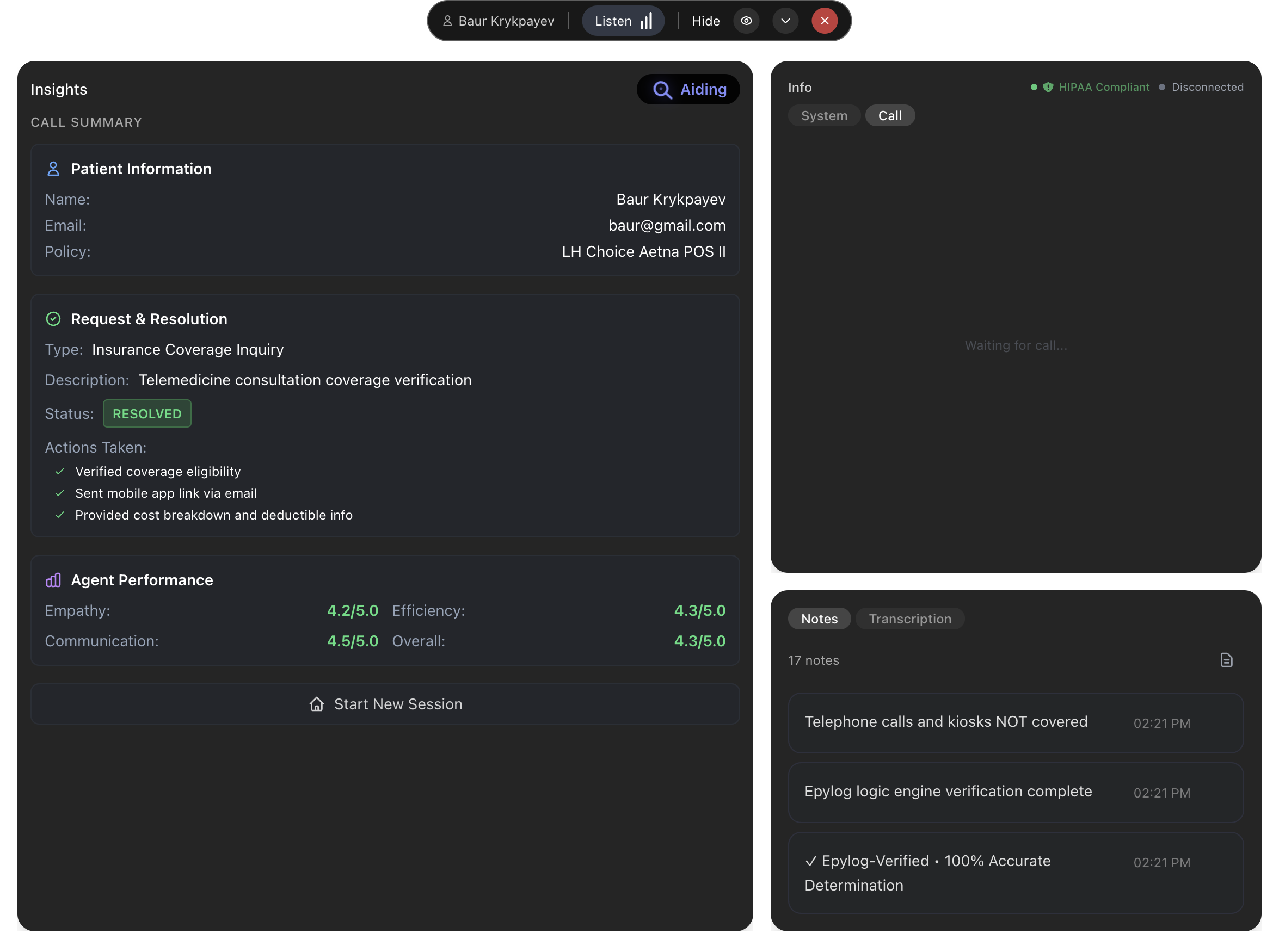Toggle the Listen audio button

click(x=623, y=21)
